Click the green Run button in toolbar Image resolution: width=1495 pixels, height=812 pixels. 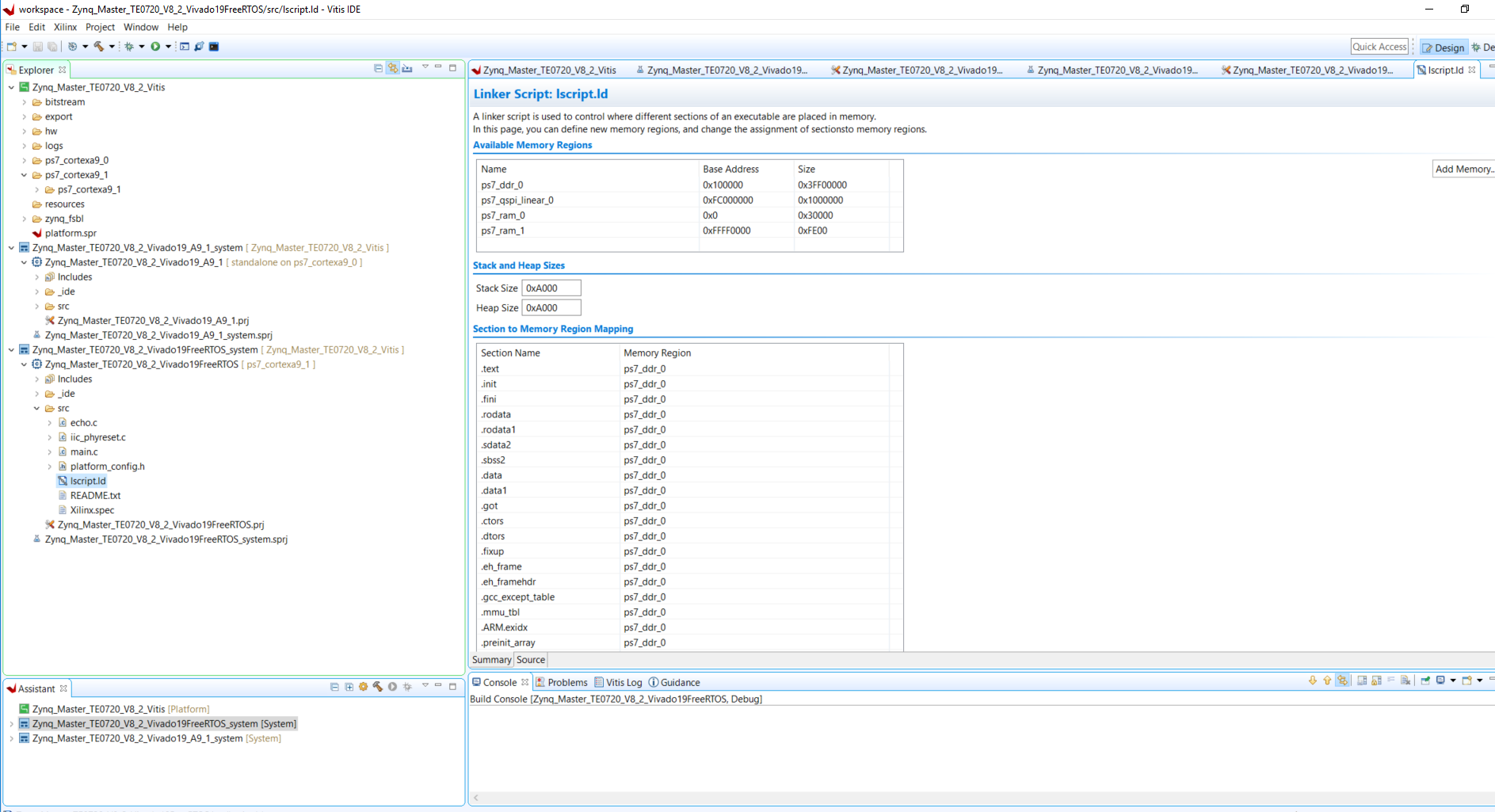pos(155,47)
